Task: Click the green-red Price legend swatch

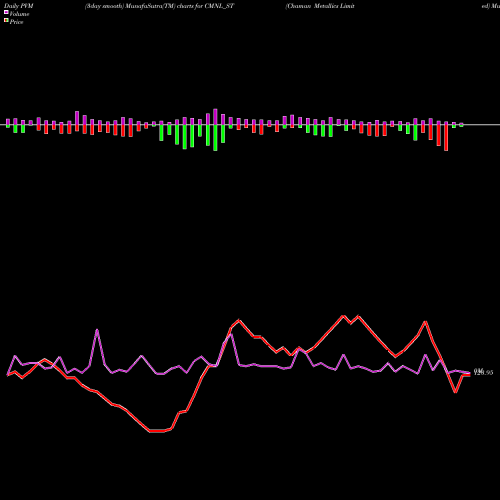Action: 6,20
